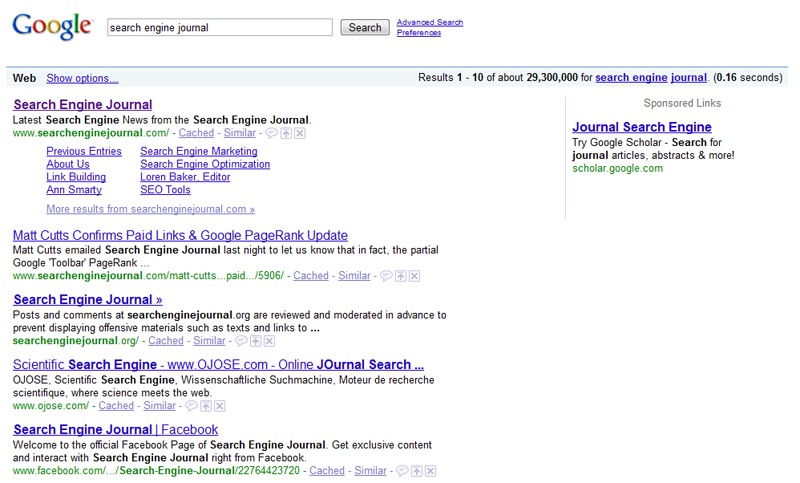Open Search Engine Journal | Facebook result
The width and height of the screenshot is (800, 483).
click(116, 430)
